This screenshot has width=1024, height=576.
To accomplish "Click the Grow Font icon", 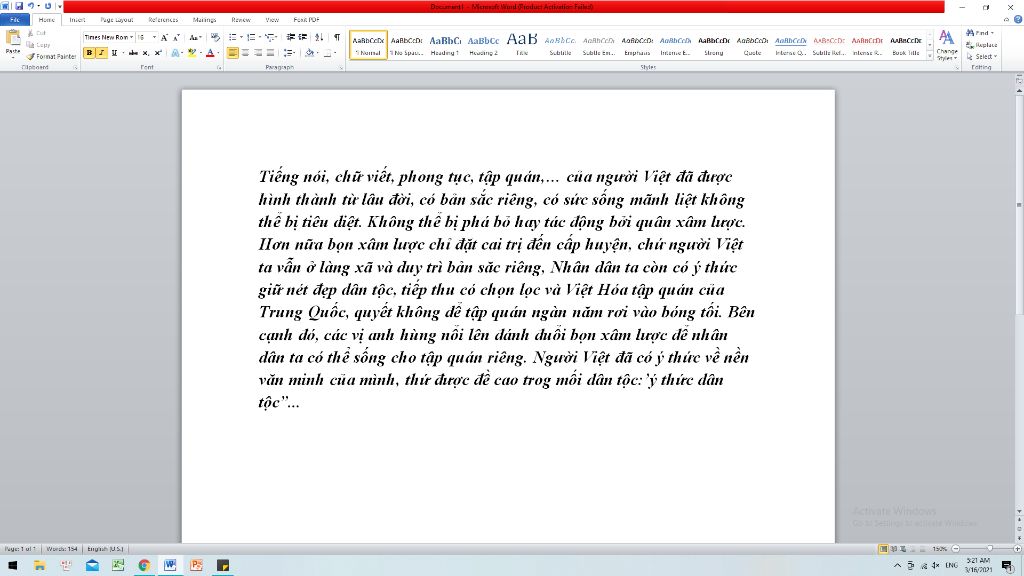I will [164, 37].
